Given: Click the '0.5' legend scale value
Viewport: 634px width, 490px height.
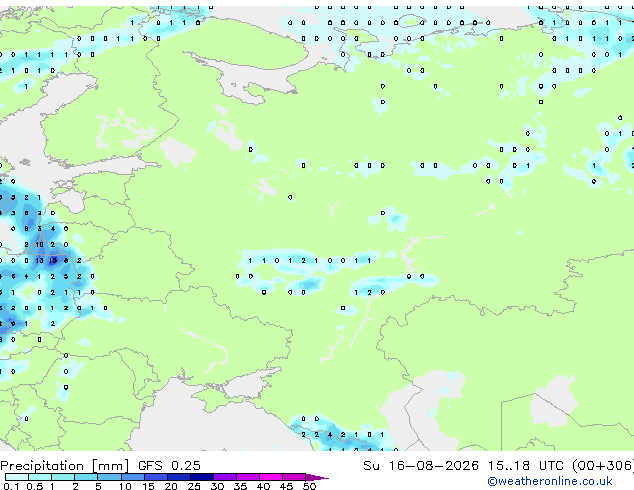Looking at the screenshot, I should [34, 486].
